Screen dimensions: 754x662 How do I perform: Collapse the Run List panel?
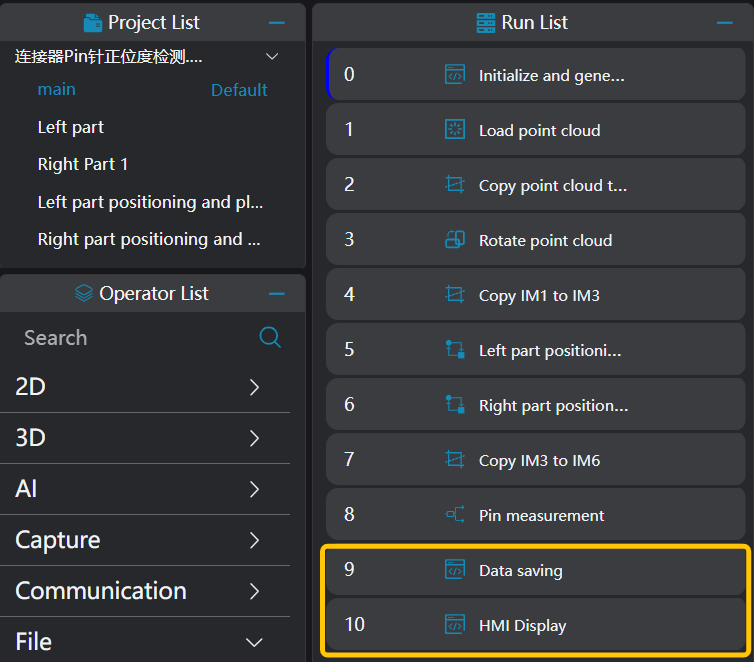(725, 22)
